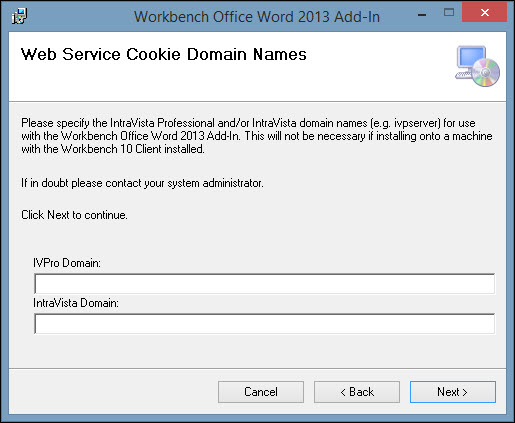Close the installer with the red X

click(x=484, y=13)
